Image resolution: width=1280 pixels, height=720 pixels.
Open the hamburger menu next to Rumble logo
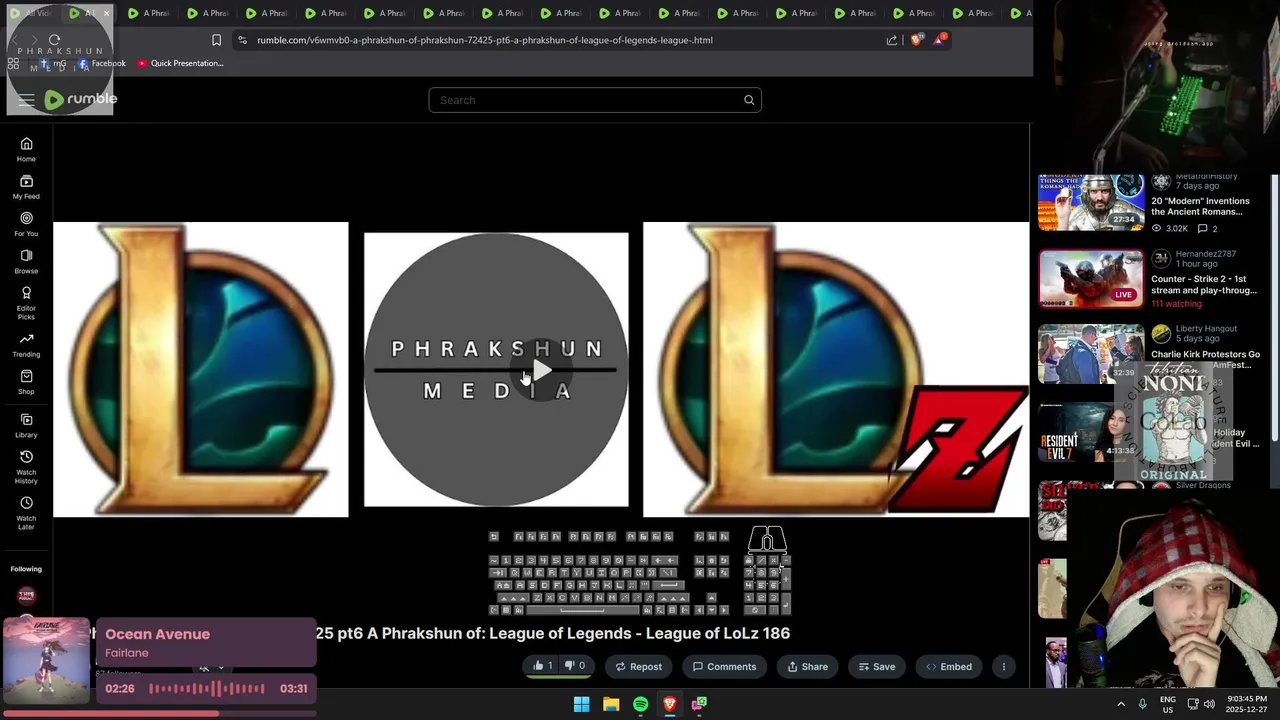26,100
